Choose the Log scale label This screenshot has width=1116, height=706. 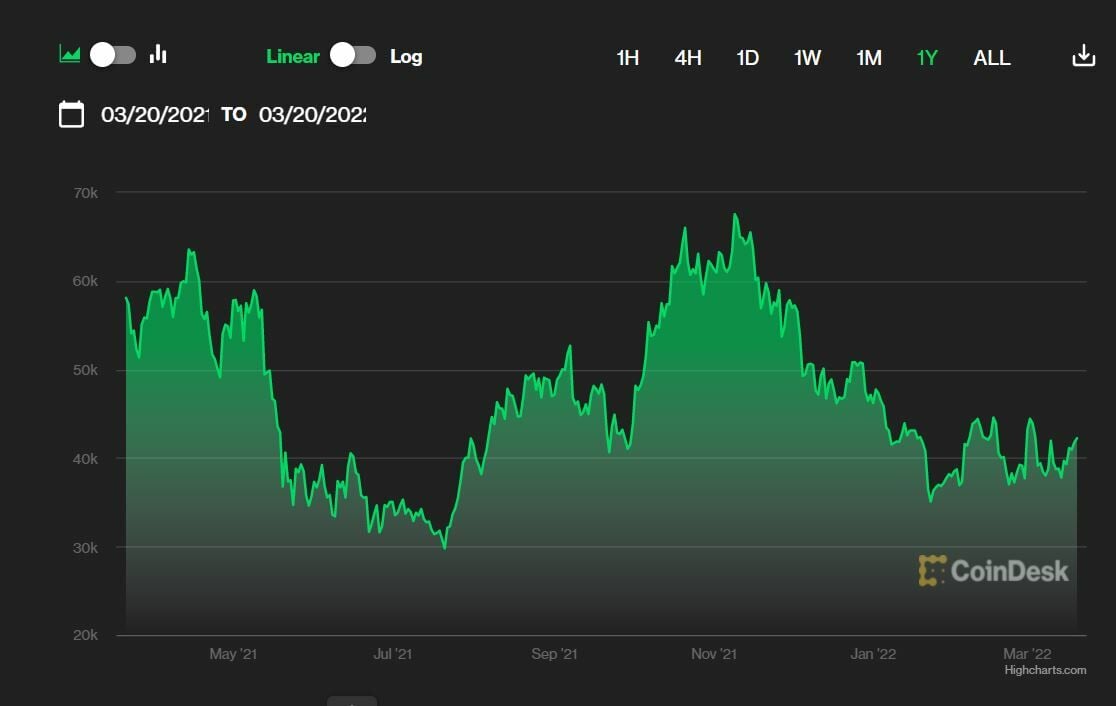[406, 56]
